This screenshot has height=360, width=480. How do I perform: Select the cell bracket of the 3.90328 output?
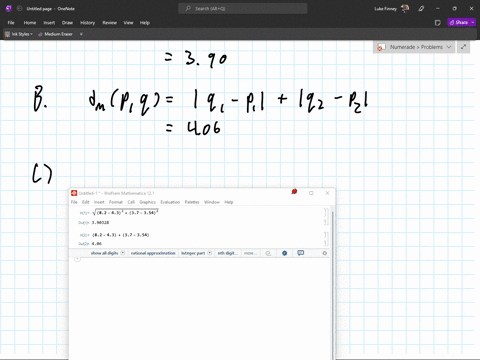326,222
